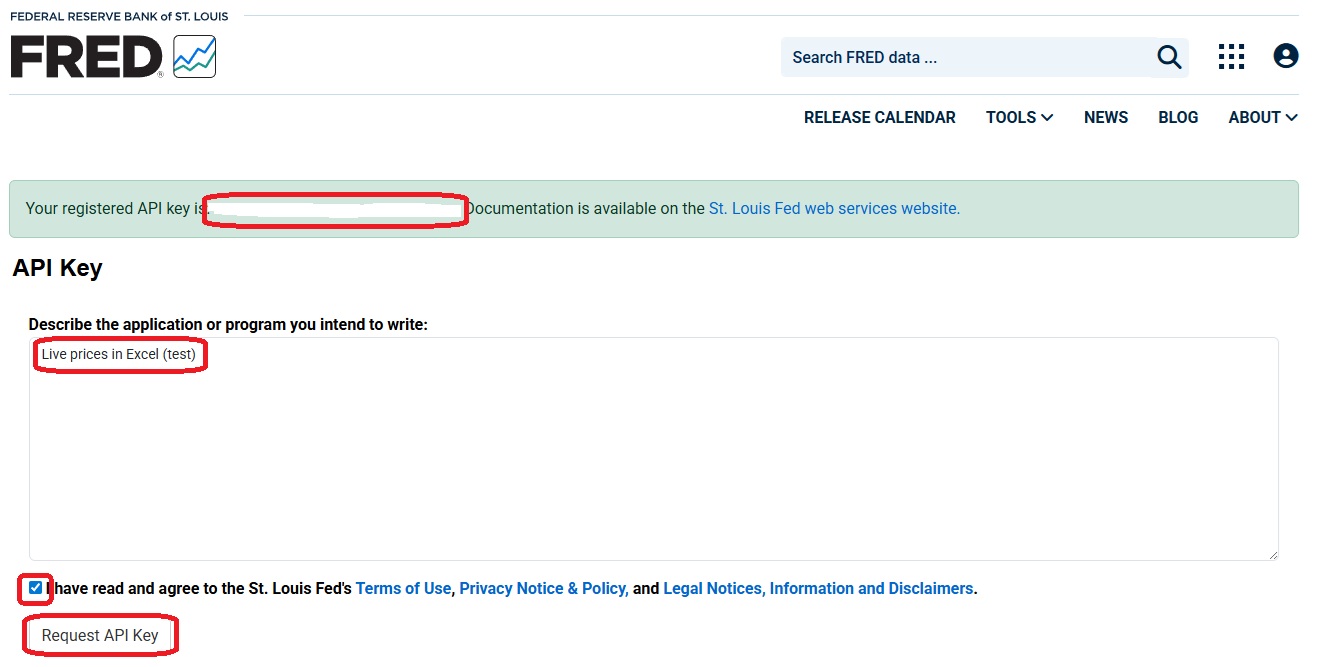Toggle the terms agreement checkbox
The height and width of the screenshot is (667, 1335).
click(x=36, y=588)
